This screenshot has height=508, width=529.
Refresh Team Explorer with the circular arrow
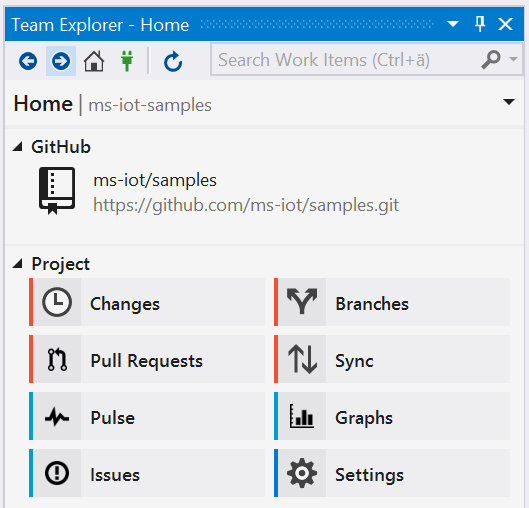(x=173, y=61)
